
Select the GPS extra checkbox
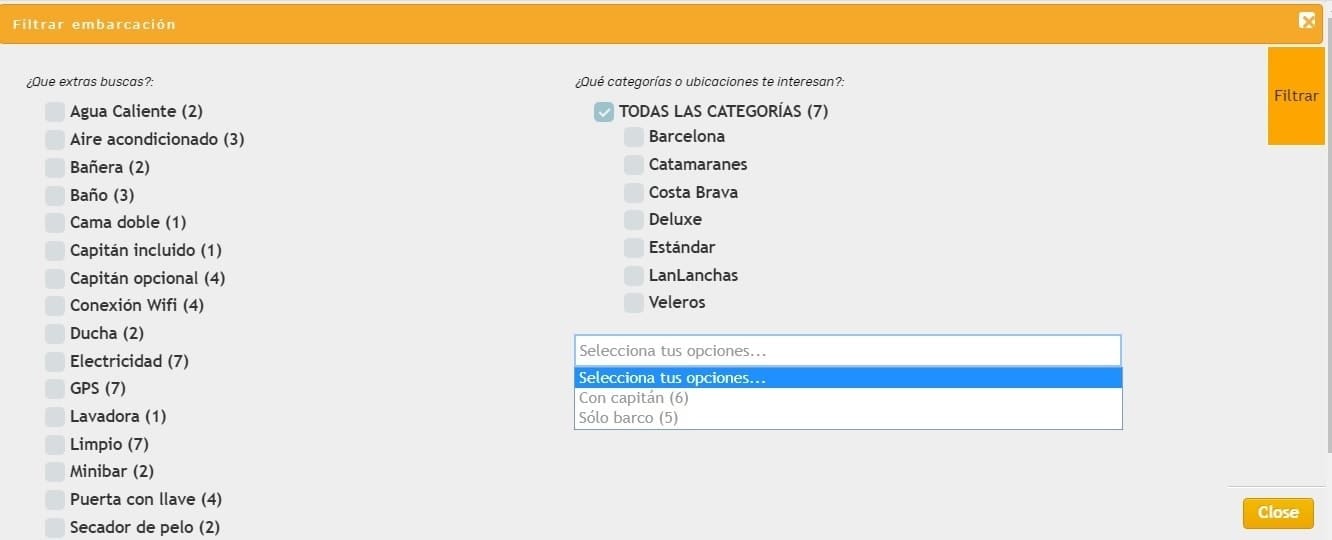[x=55, y=389]
